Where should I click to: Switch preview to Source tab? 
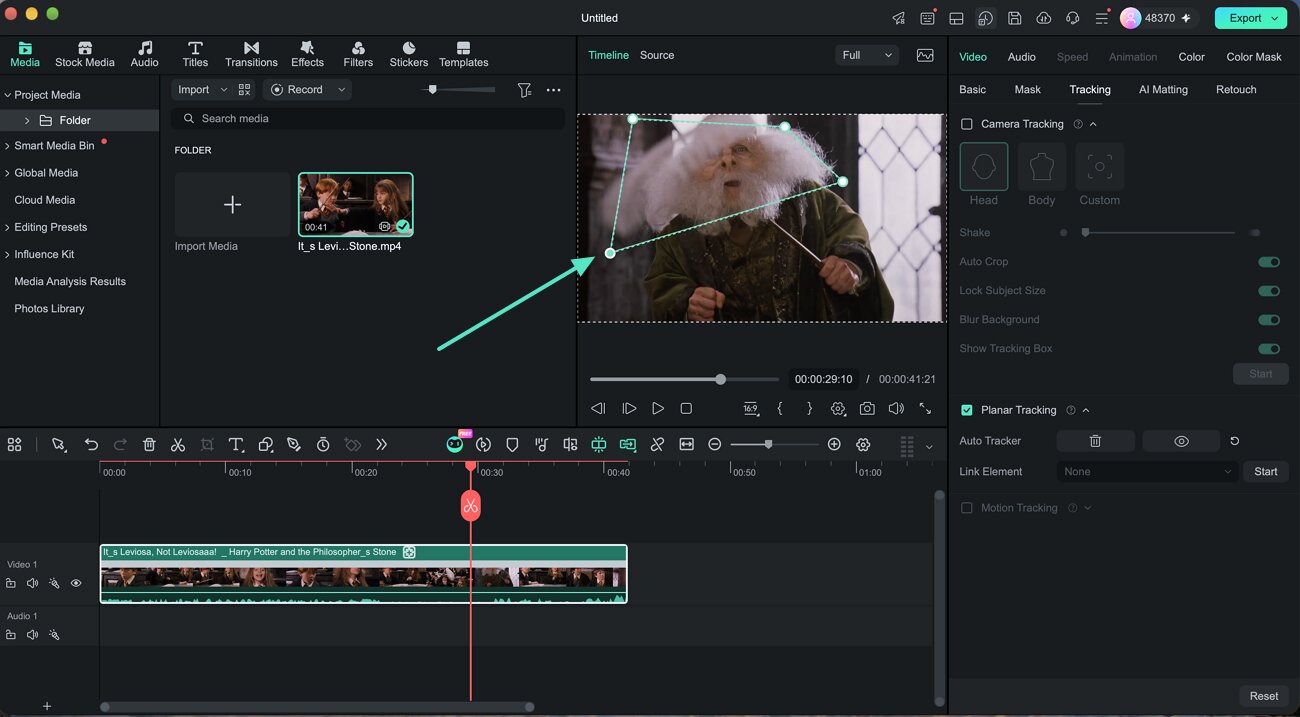click(x=657, y=55)
